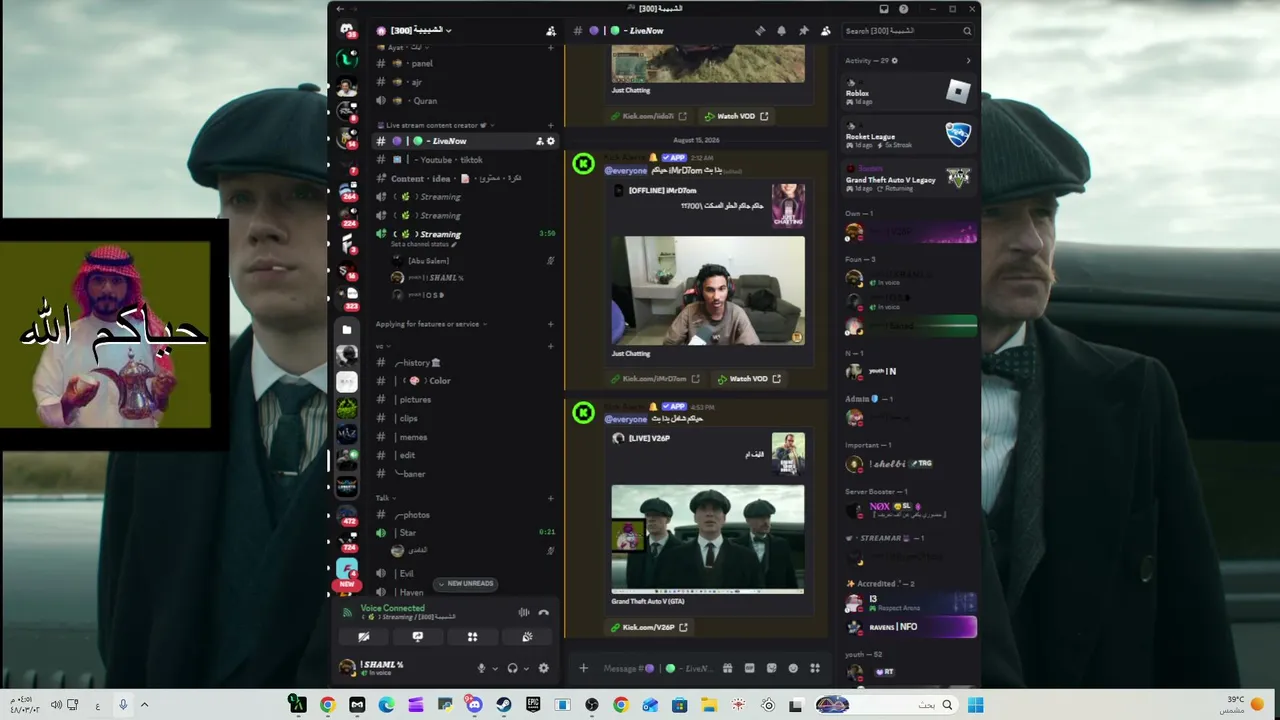Add a channel to the Talk category
The width and height of the screenshot is (1280, 720).
pos(551,498)
